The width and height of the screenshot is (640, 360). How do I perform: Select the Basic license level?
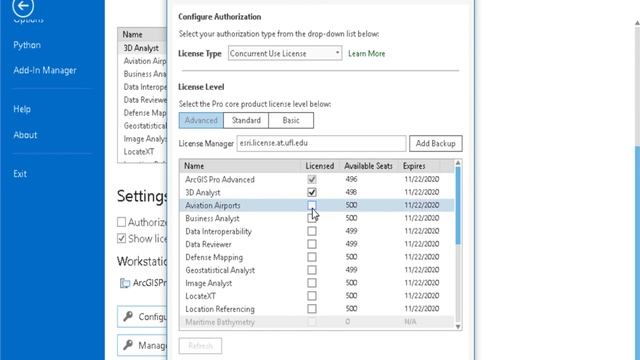click(x=291, y=120)
